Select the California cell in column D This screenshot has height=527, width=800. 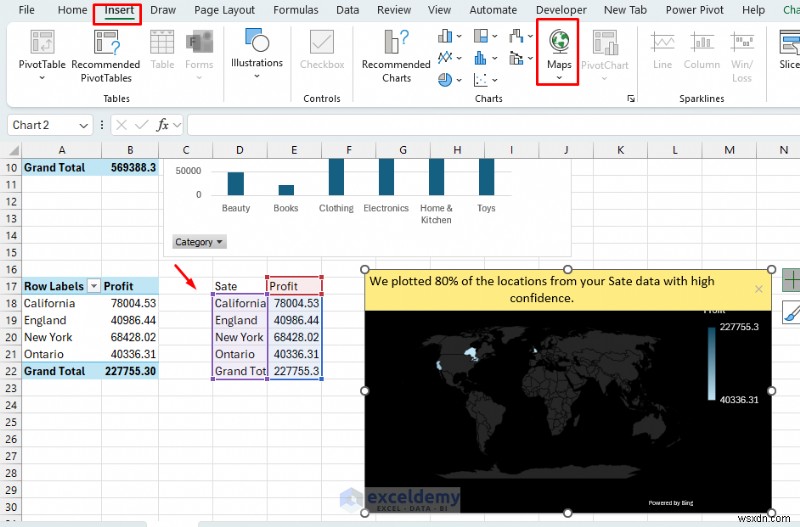240,303
